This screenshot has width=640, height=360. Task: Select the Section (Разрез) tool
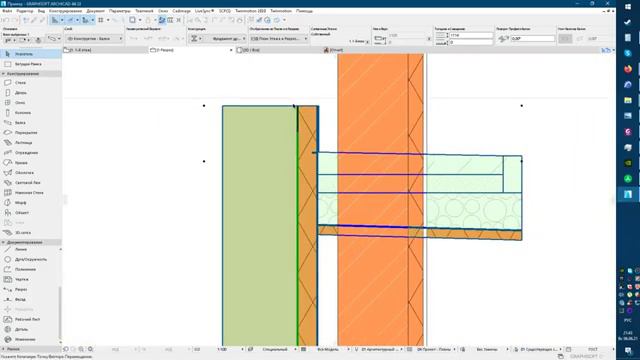coord(29,289)
